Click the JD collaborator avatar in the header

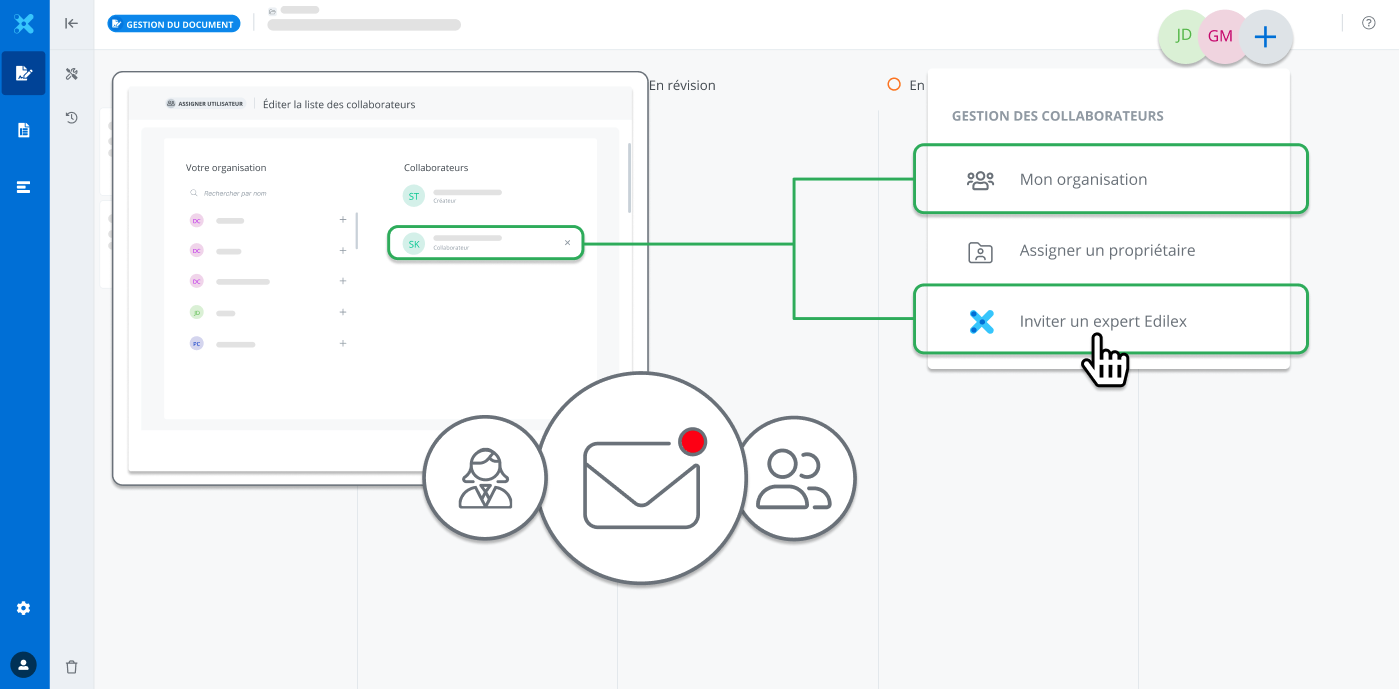[1183, 36]
